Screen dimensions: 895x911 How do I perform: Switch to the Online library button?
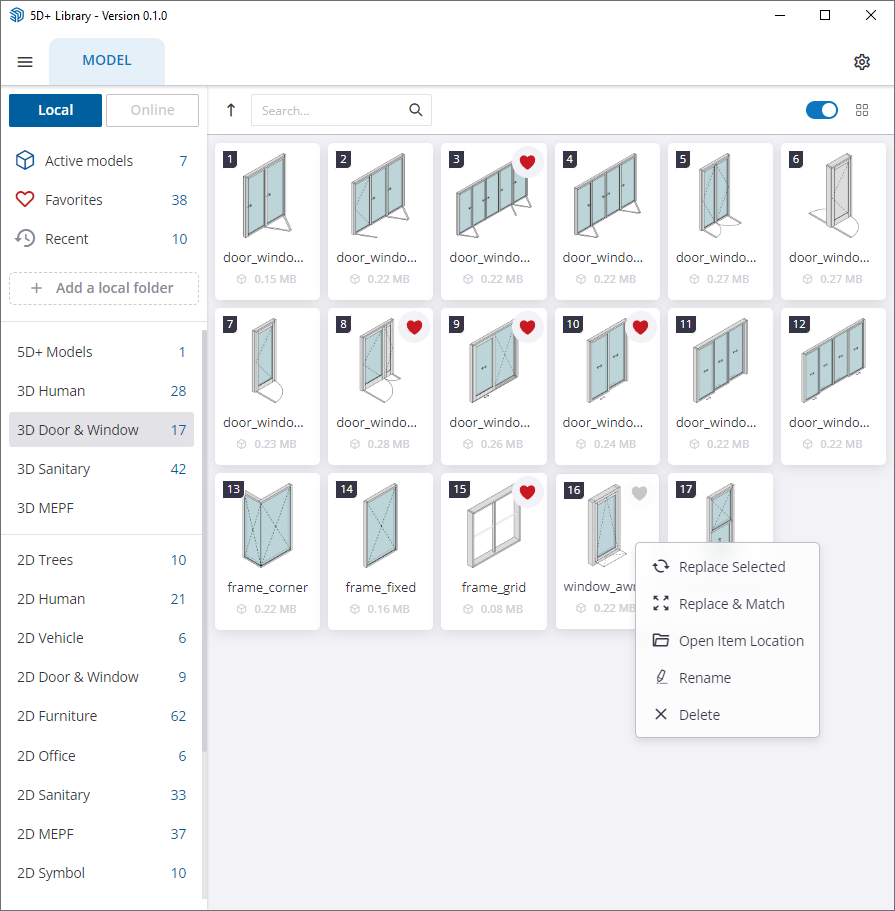[x=152, y=110]
